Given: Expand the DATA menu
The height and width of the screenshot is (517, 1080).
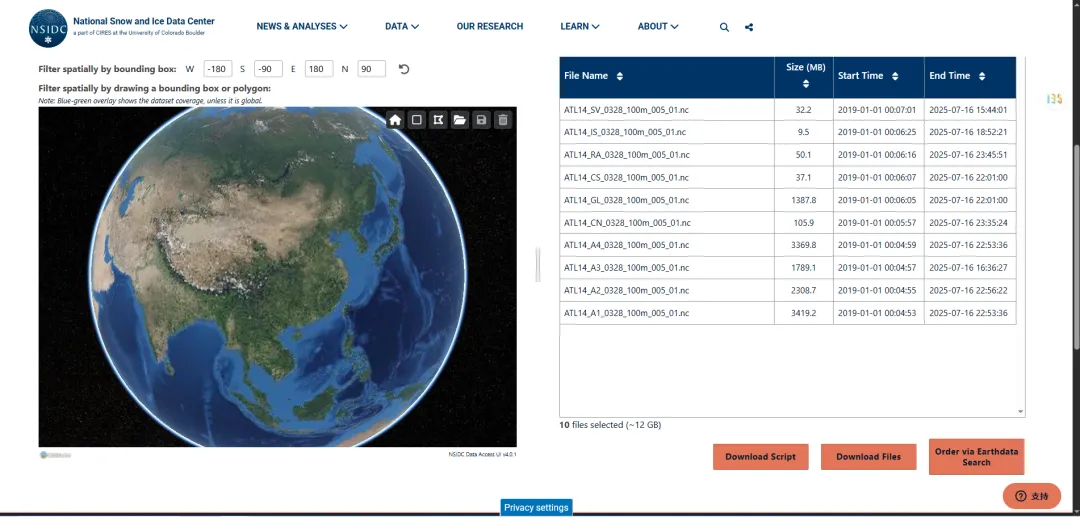Looking at the screenshot, I should point(402,26).
